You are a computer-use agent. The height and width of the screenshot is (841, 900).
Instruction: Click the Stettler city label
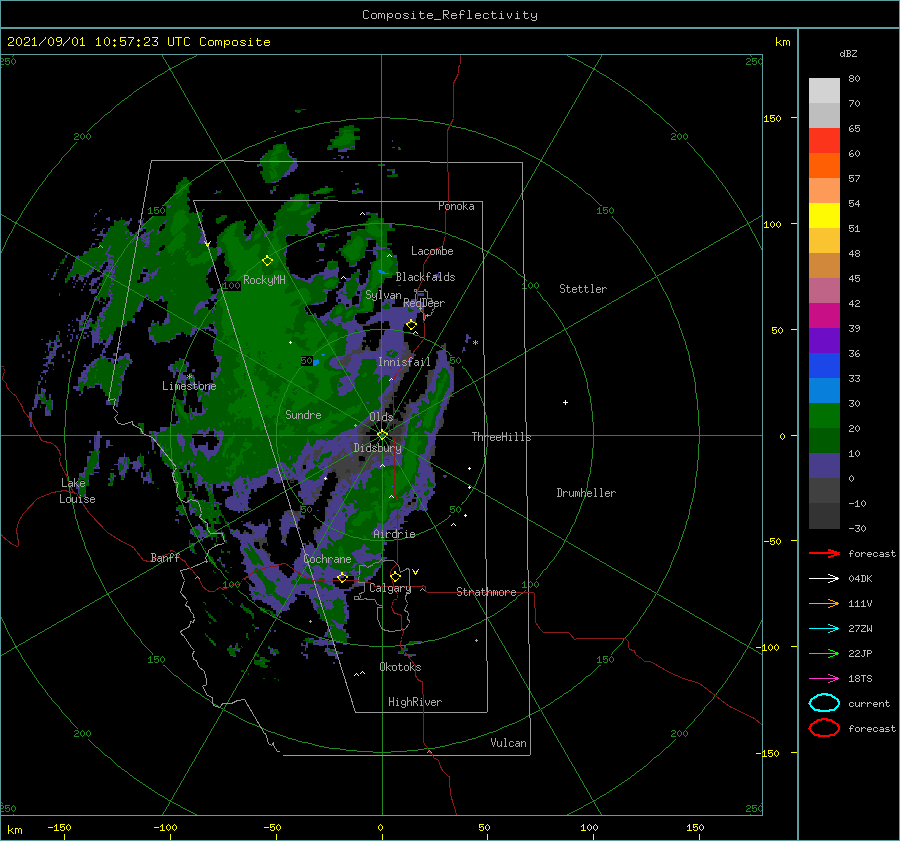[583, 289]
